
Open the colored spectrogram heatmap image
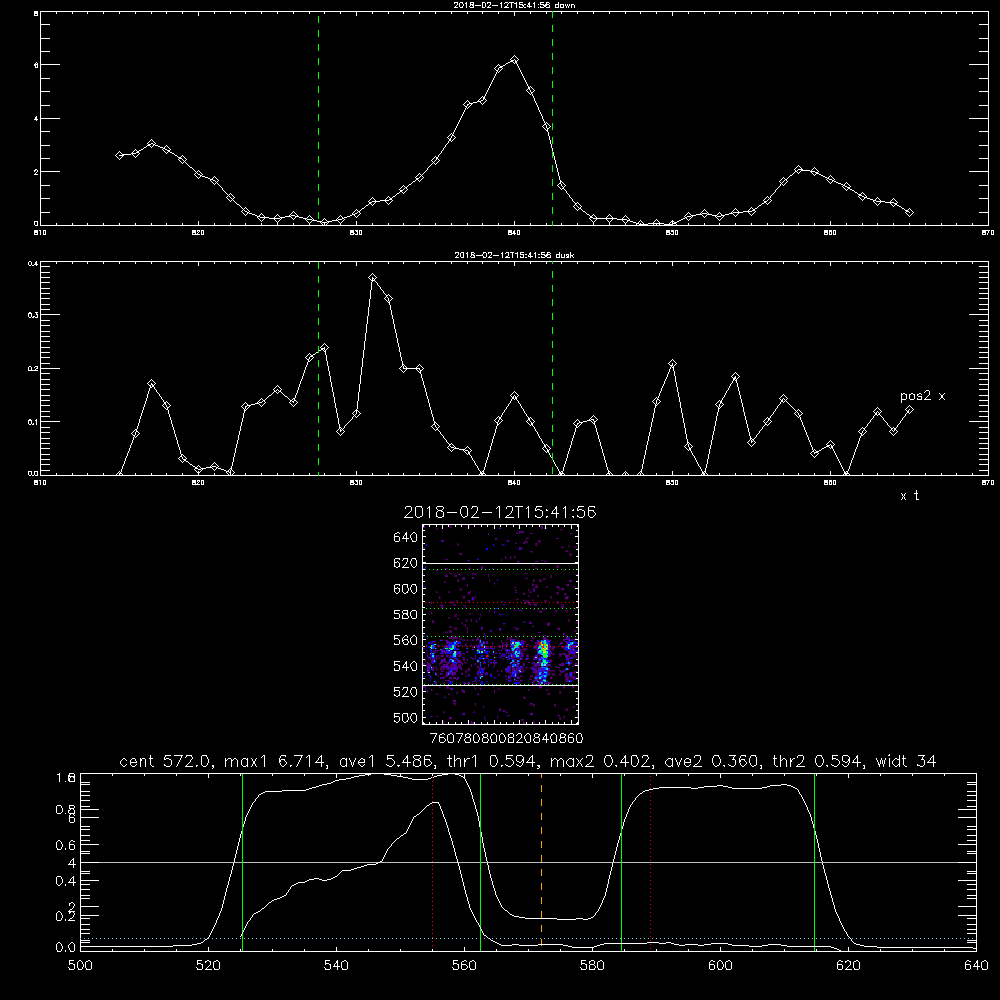500,624
